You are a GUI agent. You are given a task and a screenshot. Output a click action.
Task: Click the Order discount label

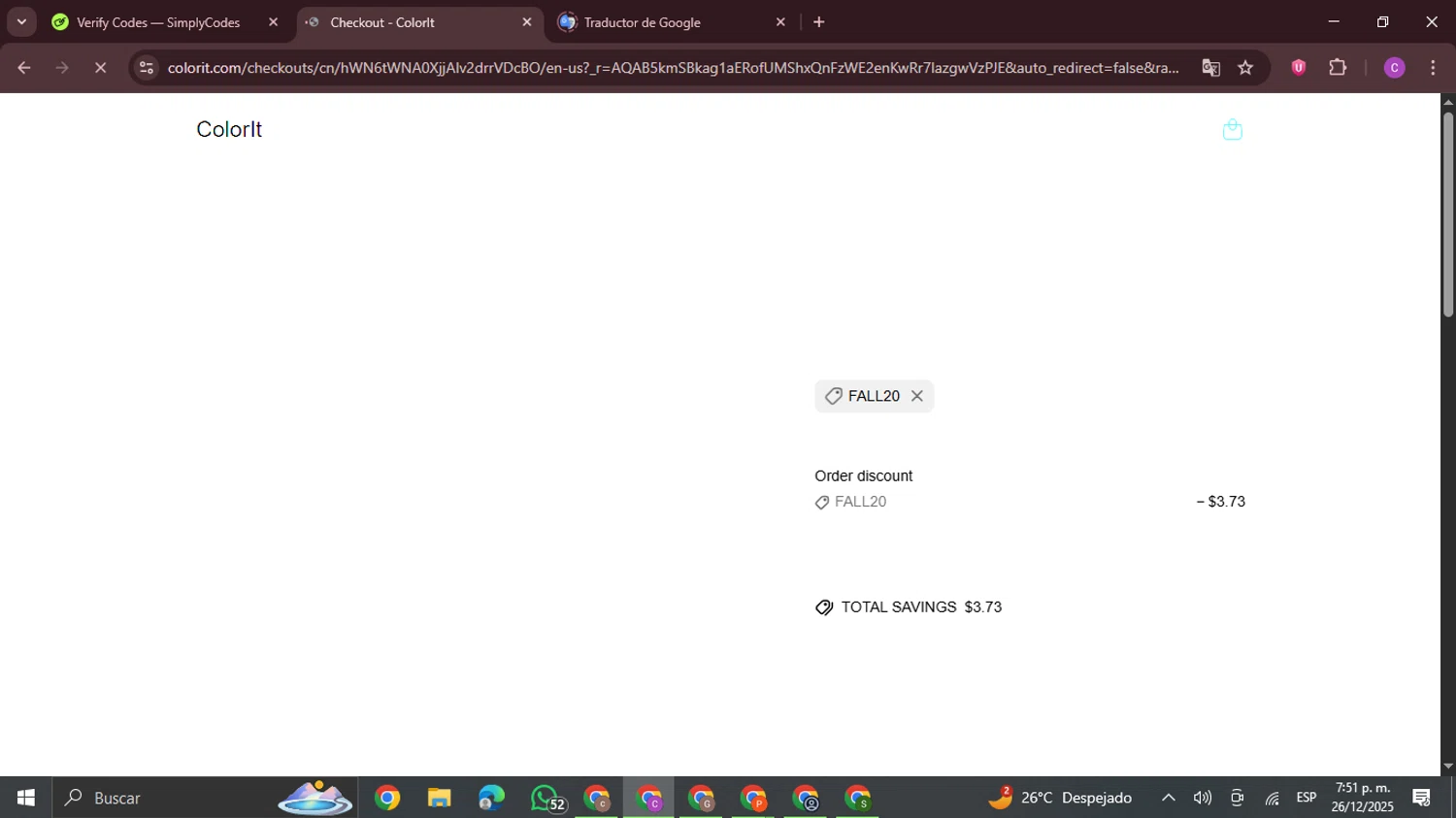click(x=864, y=476)
